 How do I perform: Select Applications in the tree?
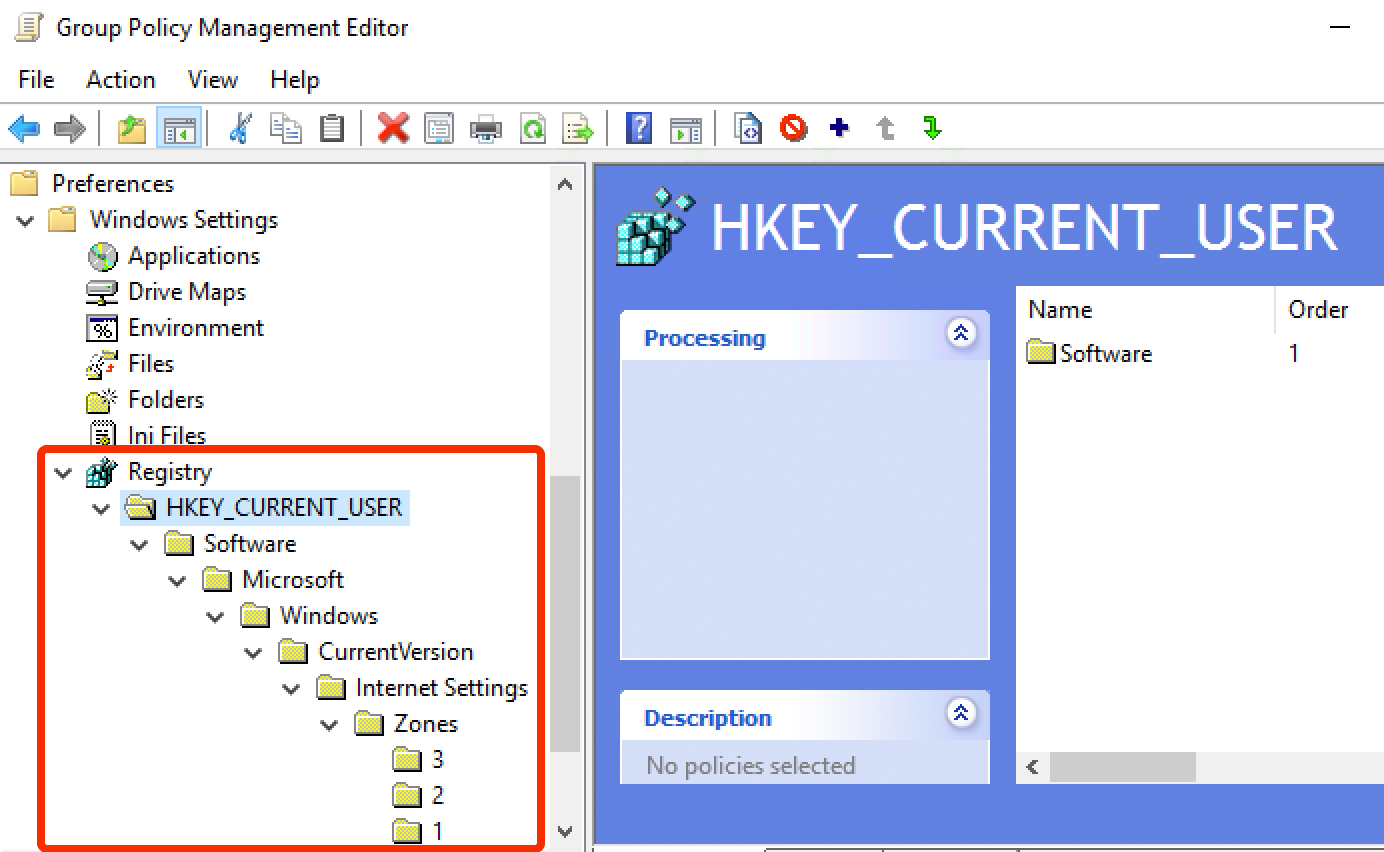[x=194, y=256]
